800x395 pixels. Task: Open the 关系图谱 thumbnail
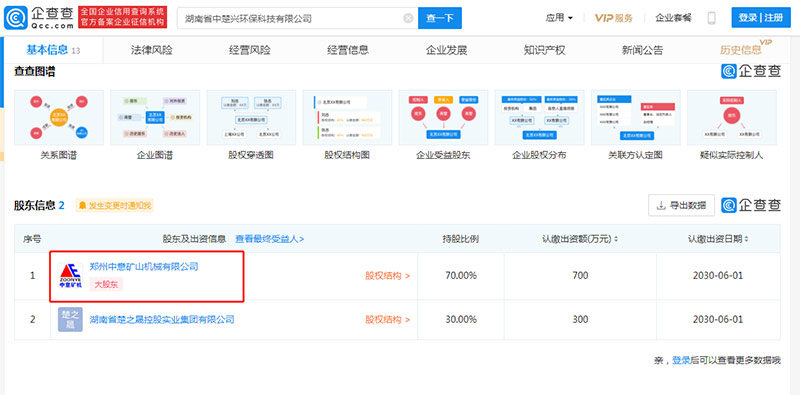[x=59, y=118]
